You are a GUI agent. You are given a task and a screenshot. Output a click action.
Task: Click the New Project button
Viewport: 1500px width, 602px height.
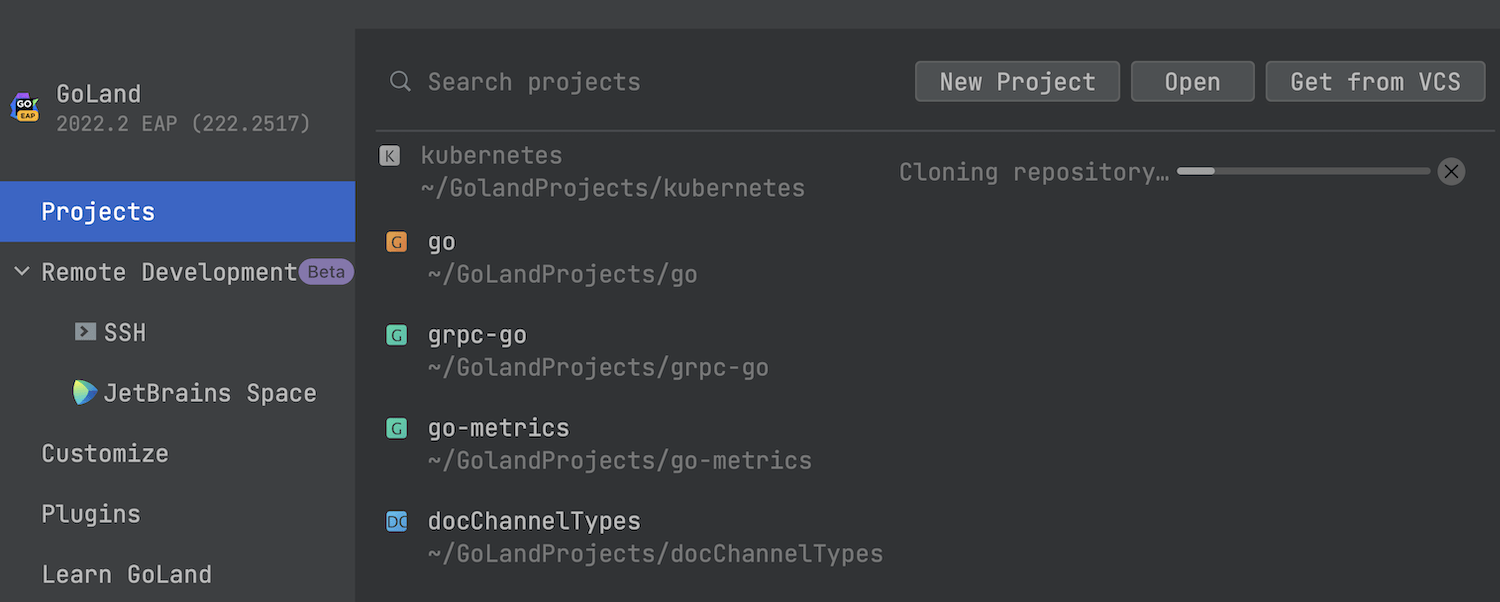coord(1017,82)
